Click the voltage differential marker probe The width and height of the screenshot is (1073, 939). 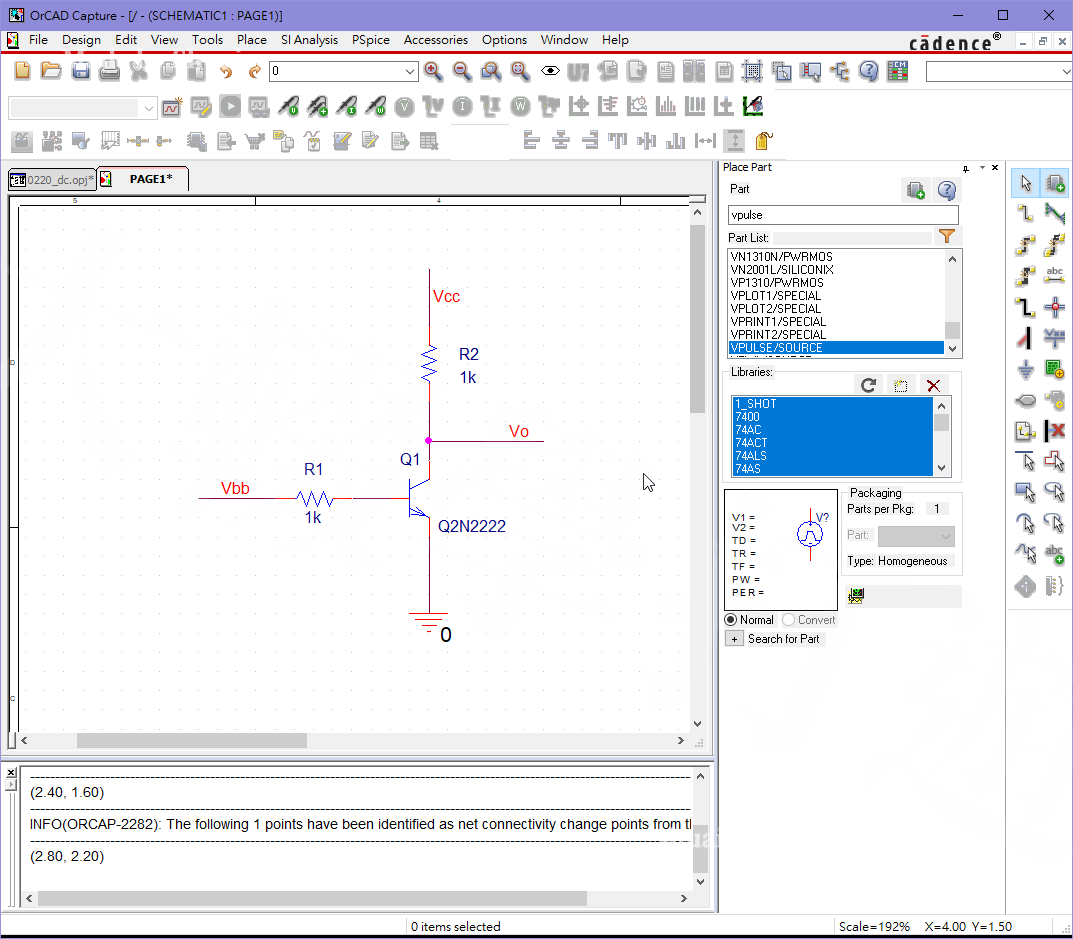(x=318, y=107)
